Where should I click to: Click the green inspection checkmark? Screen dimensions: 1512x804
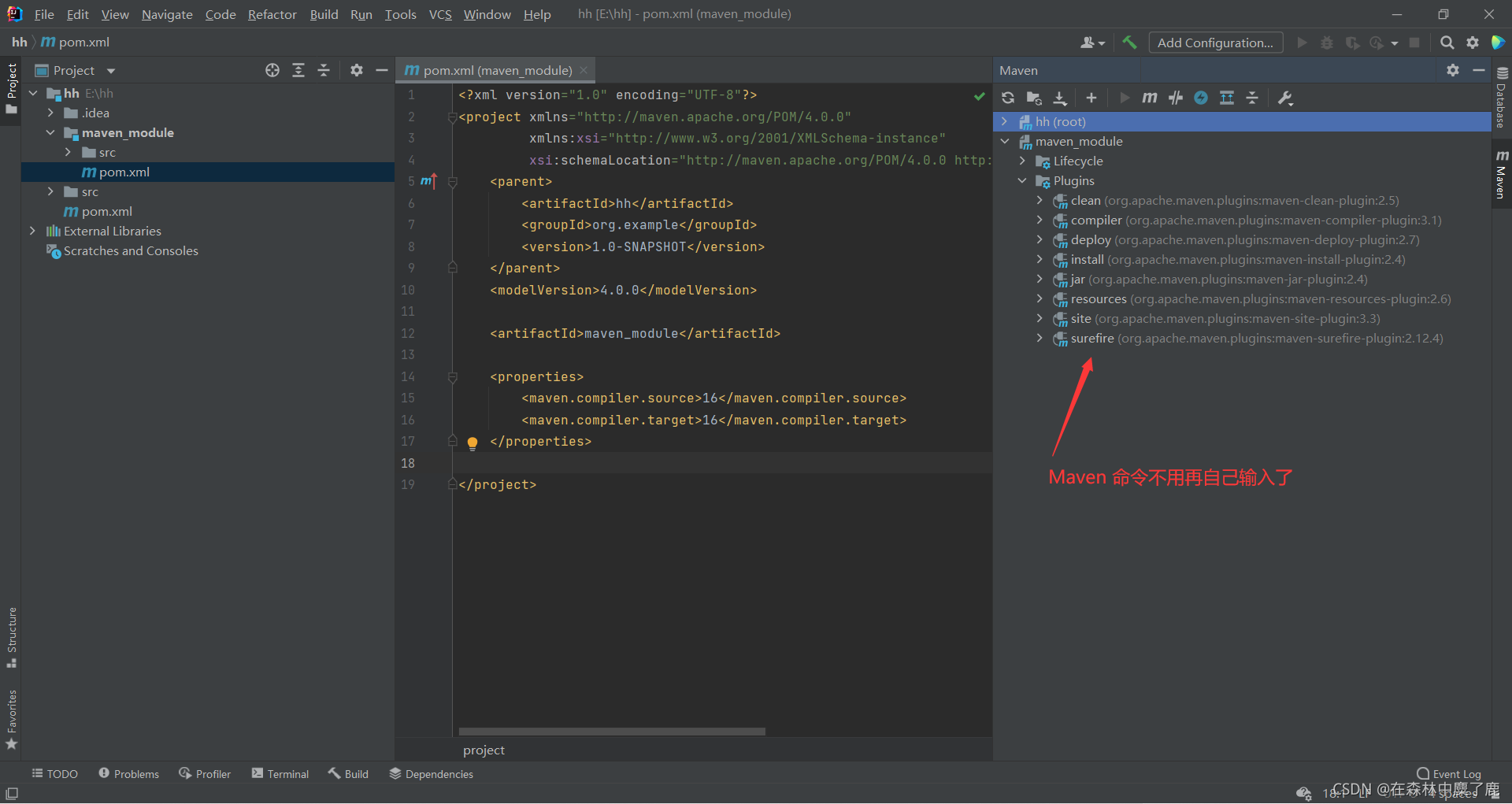tap(979, 96)
